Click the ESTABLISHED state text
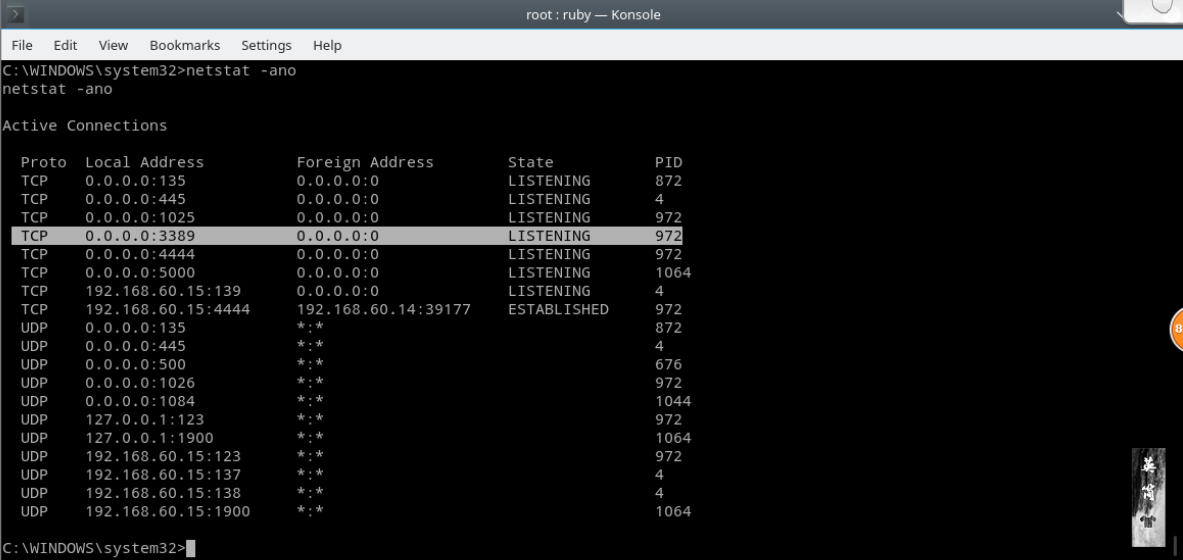This screenshot has width=1183, height=560. click(558, 309)
